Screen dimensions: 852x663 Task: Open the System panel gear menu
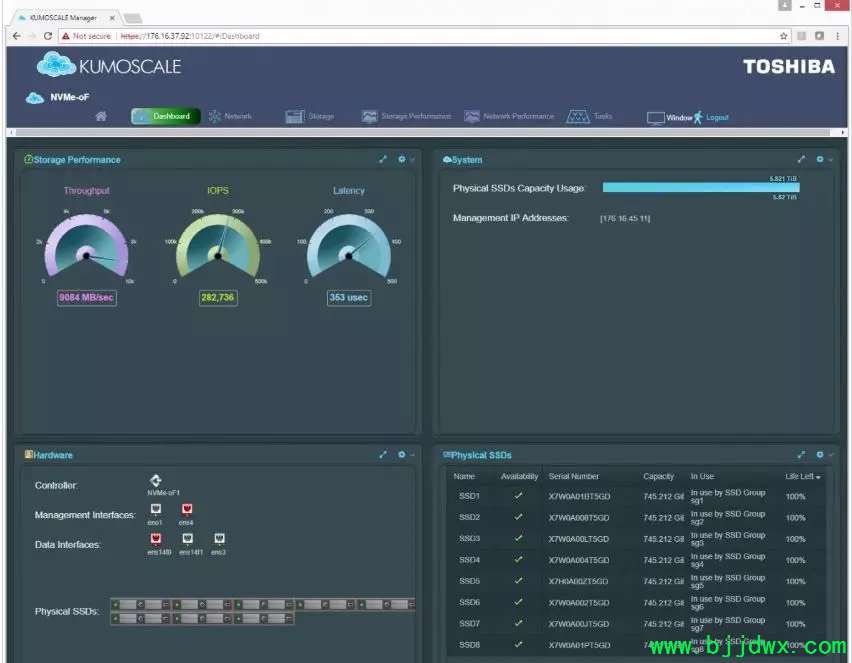[820, 159]
